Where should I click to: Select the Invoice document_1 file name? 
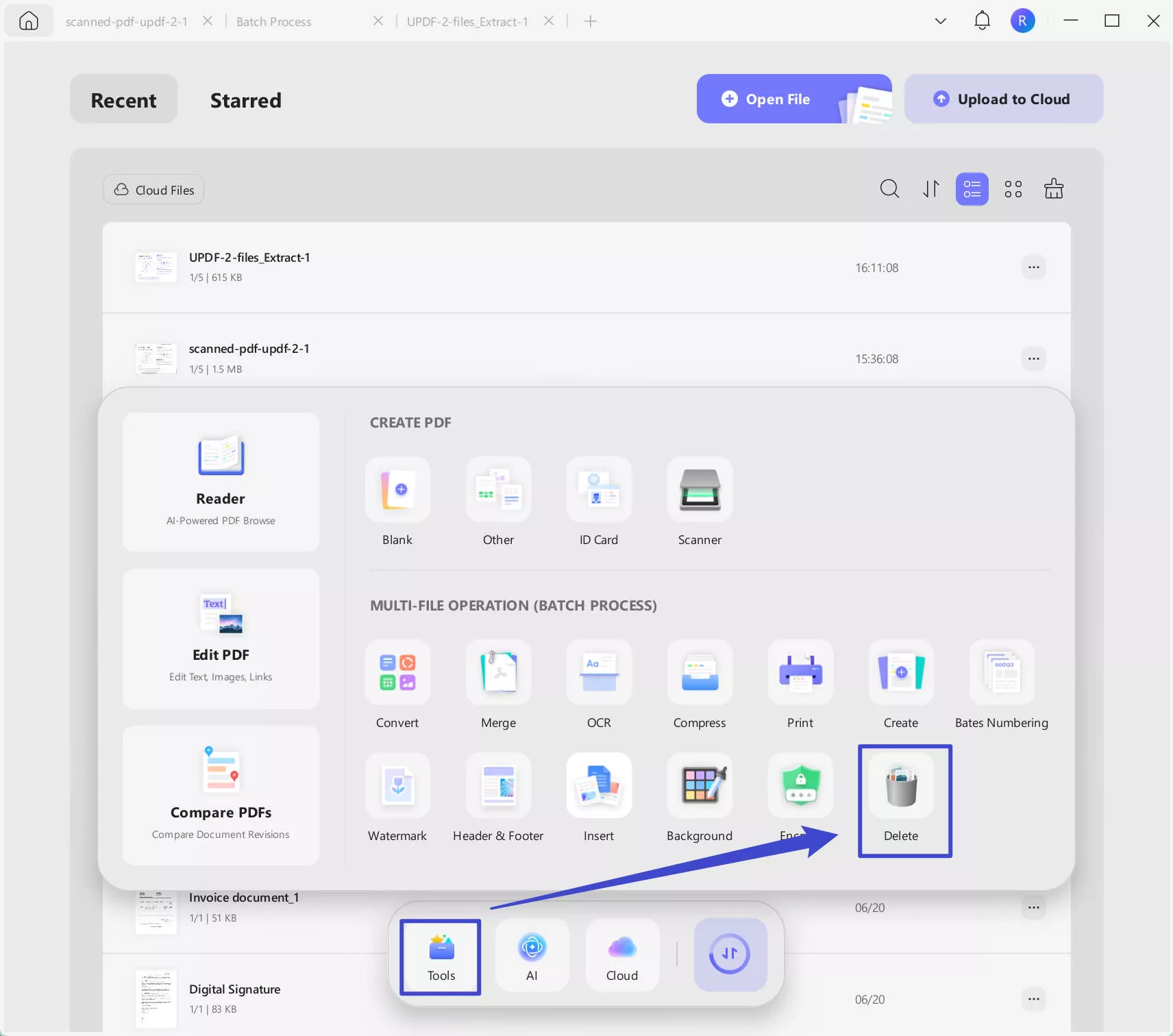coord(244,898)
